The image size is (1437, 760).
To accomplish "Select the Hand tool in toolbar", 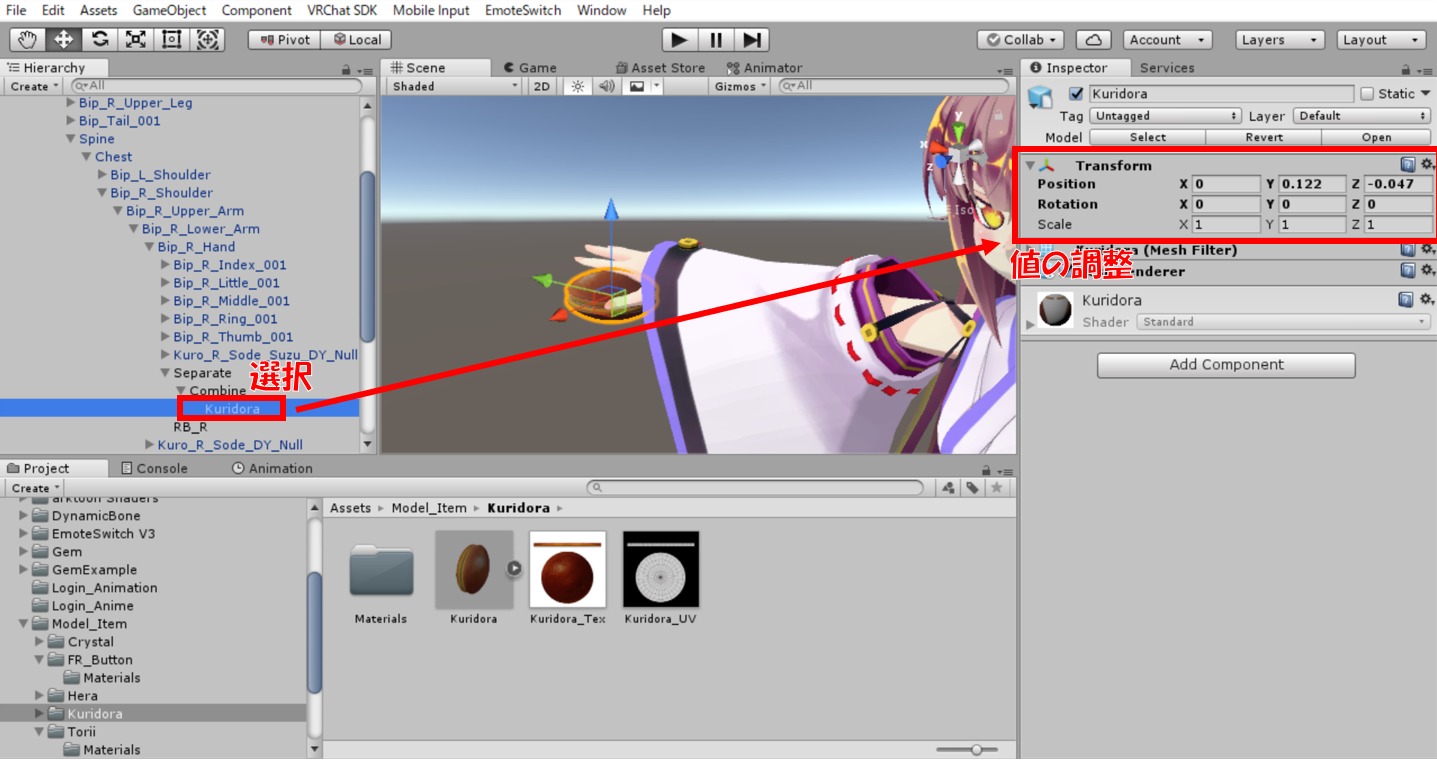I will coord(28,40).
